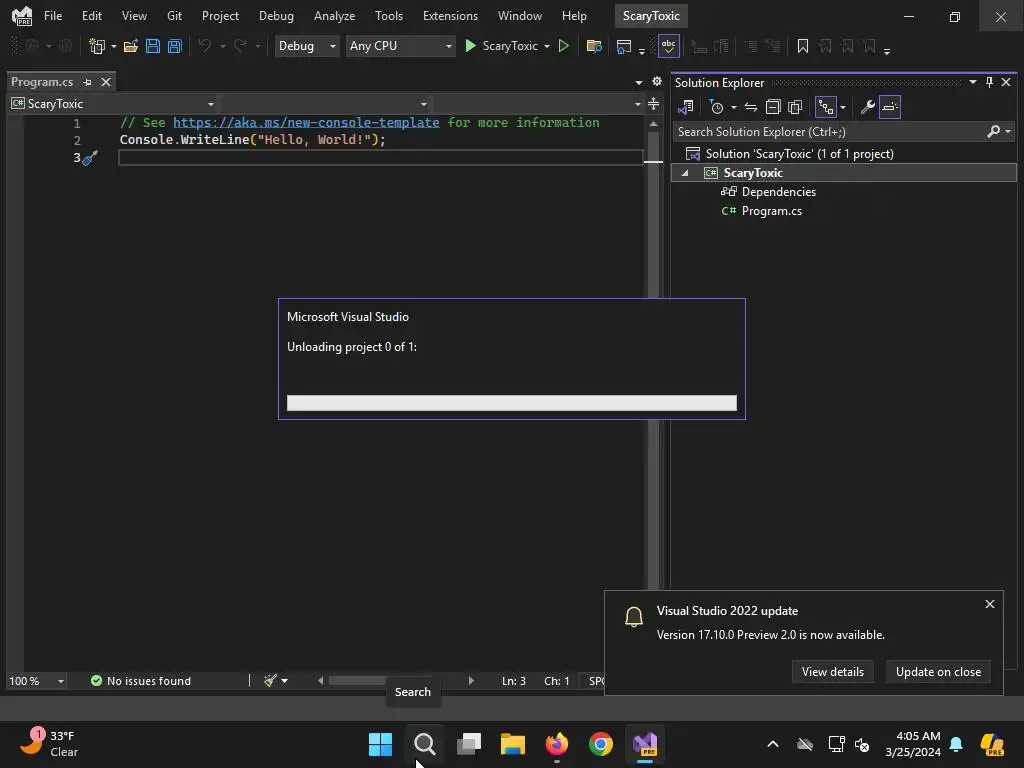This screenshot has height=768, width=1024.
Task: Click View details in update notification
Action: point(833,671)
